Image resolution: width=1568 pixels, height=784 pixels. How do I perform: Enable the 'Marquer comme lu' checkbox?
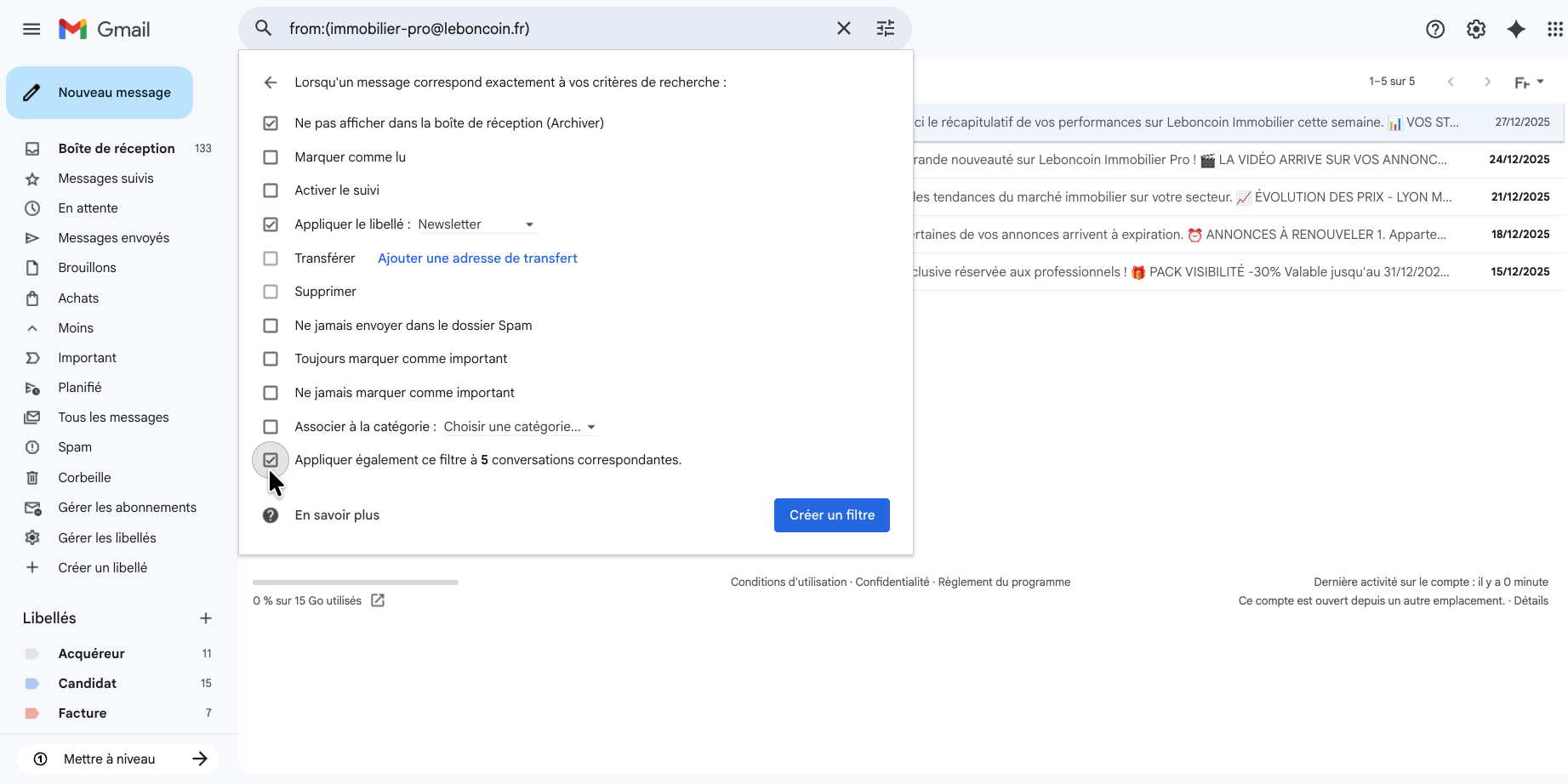point(271,157)
